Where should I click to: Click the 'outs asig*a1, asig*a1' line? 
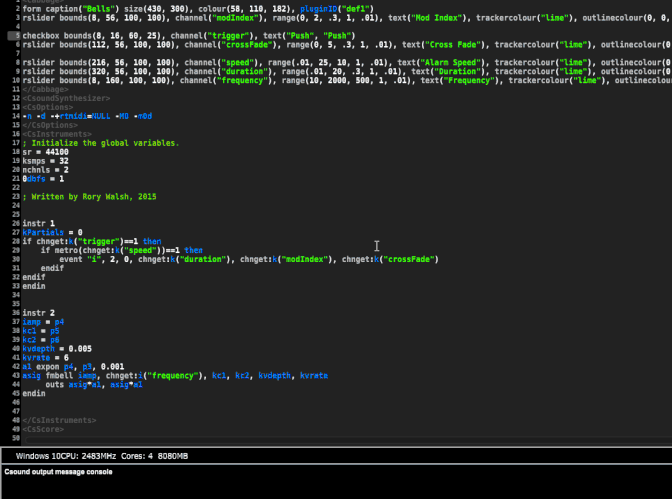click(94, 385)
